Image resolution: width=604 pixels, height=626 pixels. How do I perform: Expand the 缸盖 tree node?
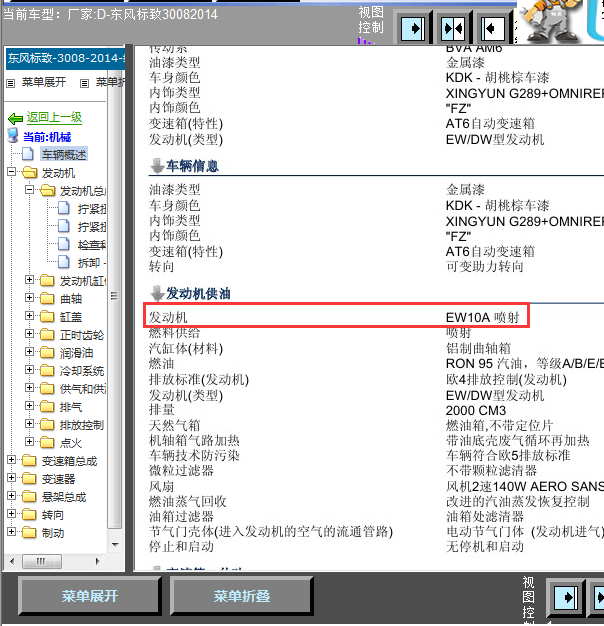click(29, 315)
